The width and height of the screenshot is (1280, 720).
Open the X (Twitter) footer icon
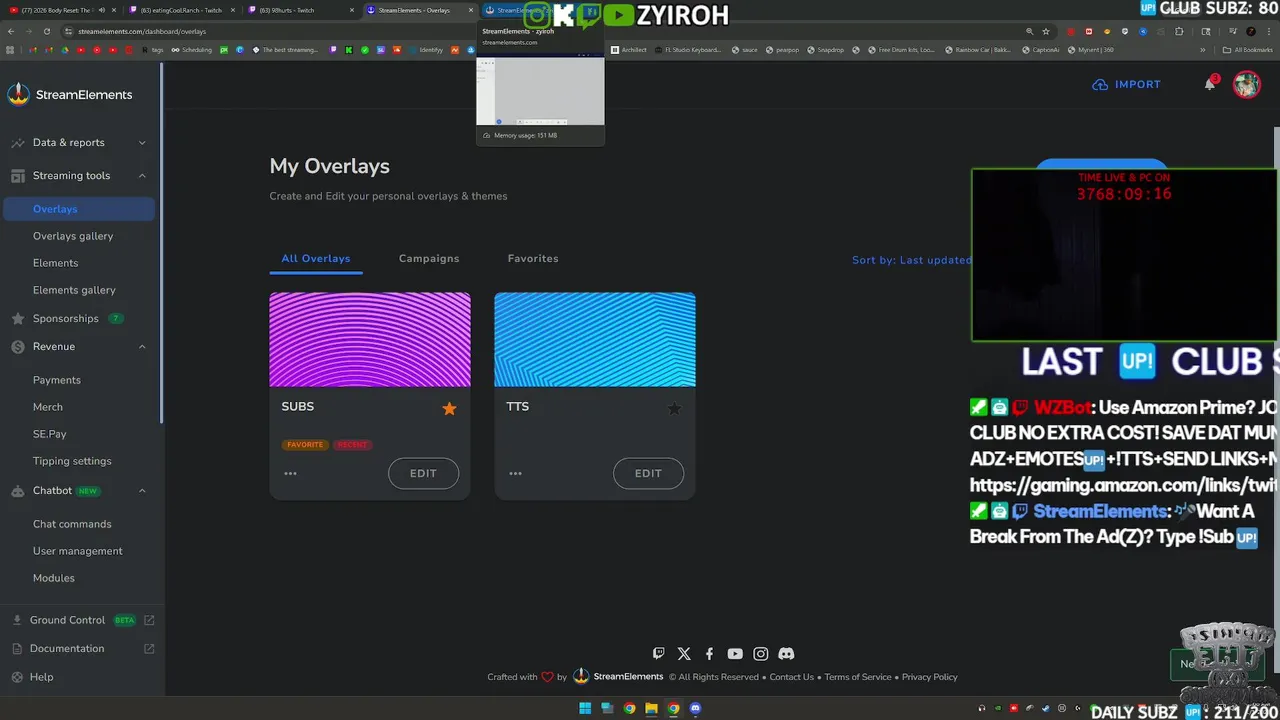point(684,654)
